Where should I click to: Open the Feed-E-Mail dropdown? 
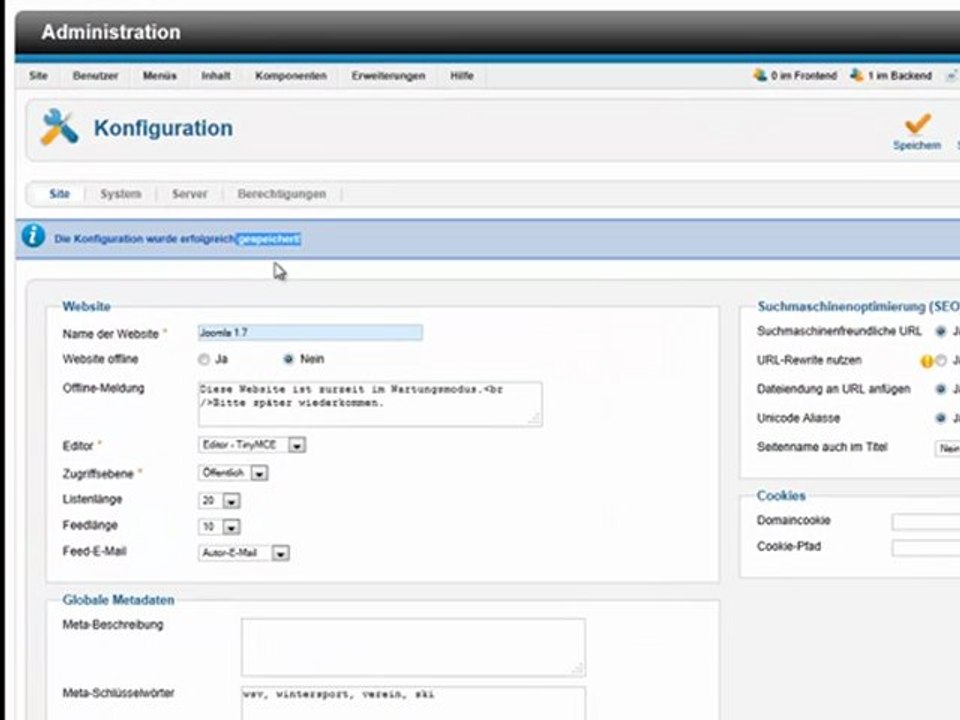point(244,553)
